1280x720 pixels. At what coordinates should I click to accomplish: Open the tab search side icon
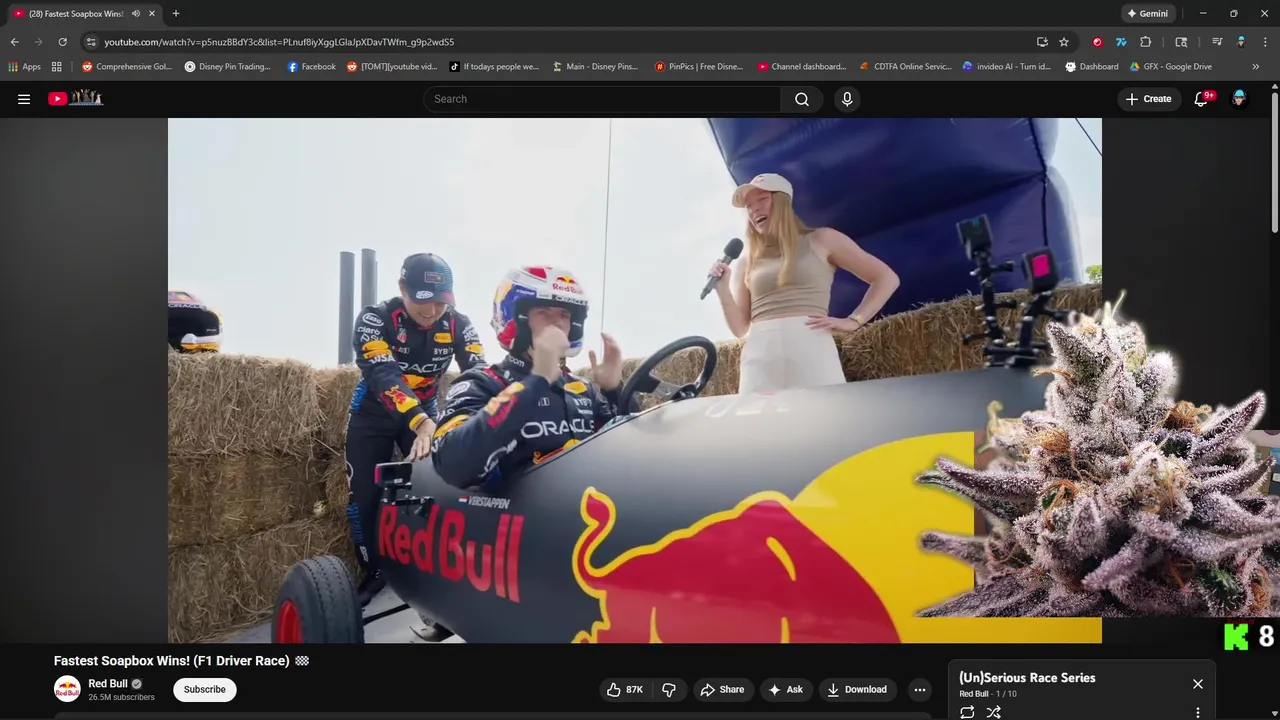point(1181,42)
